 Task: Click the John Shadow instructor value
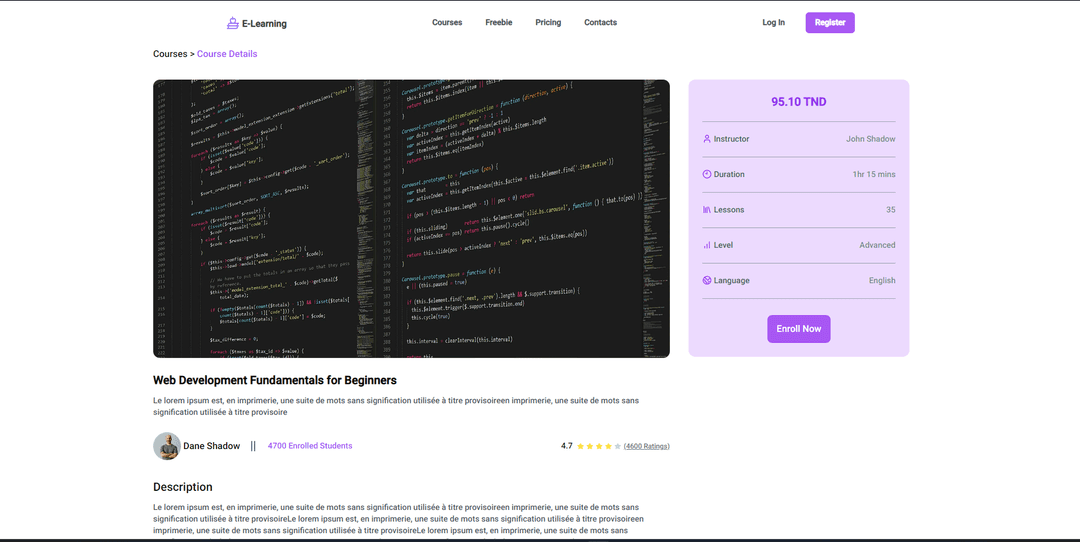coord(871,138)
